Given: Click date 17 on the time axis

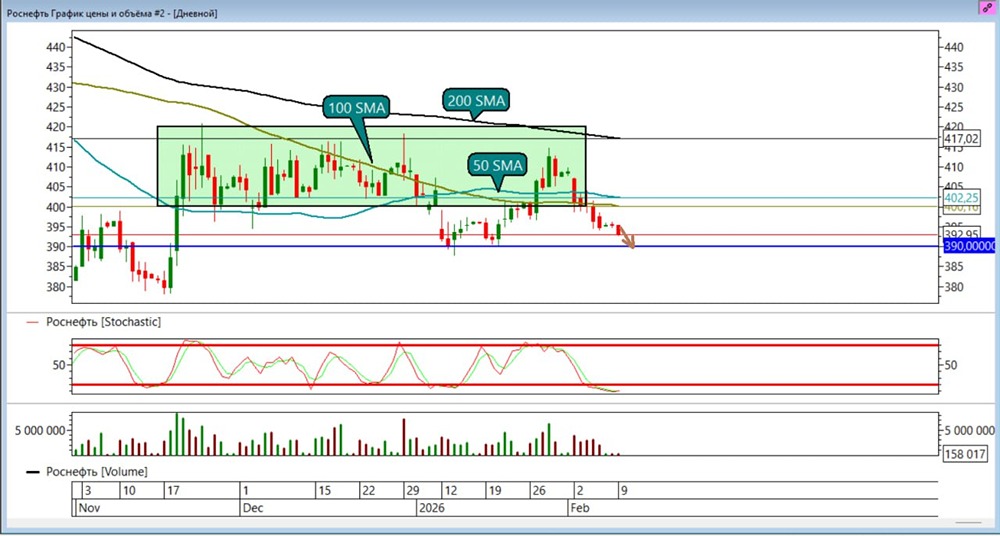Looking at the screenshot, I should click(x=172, y=491).
